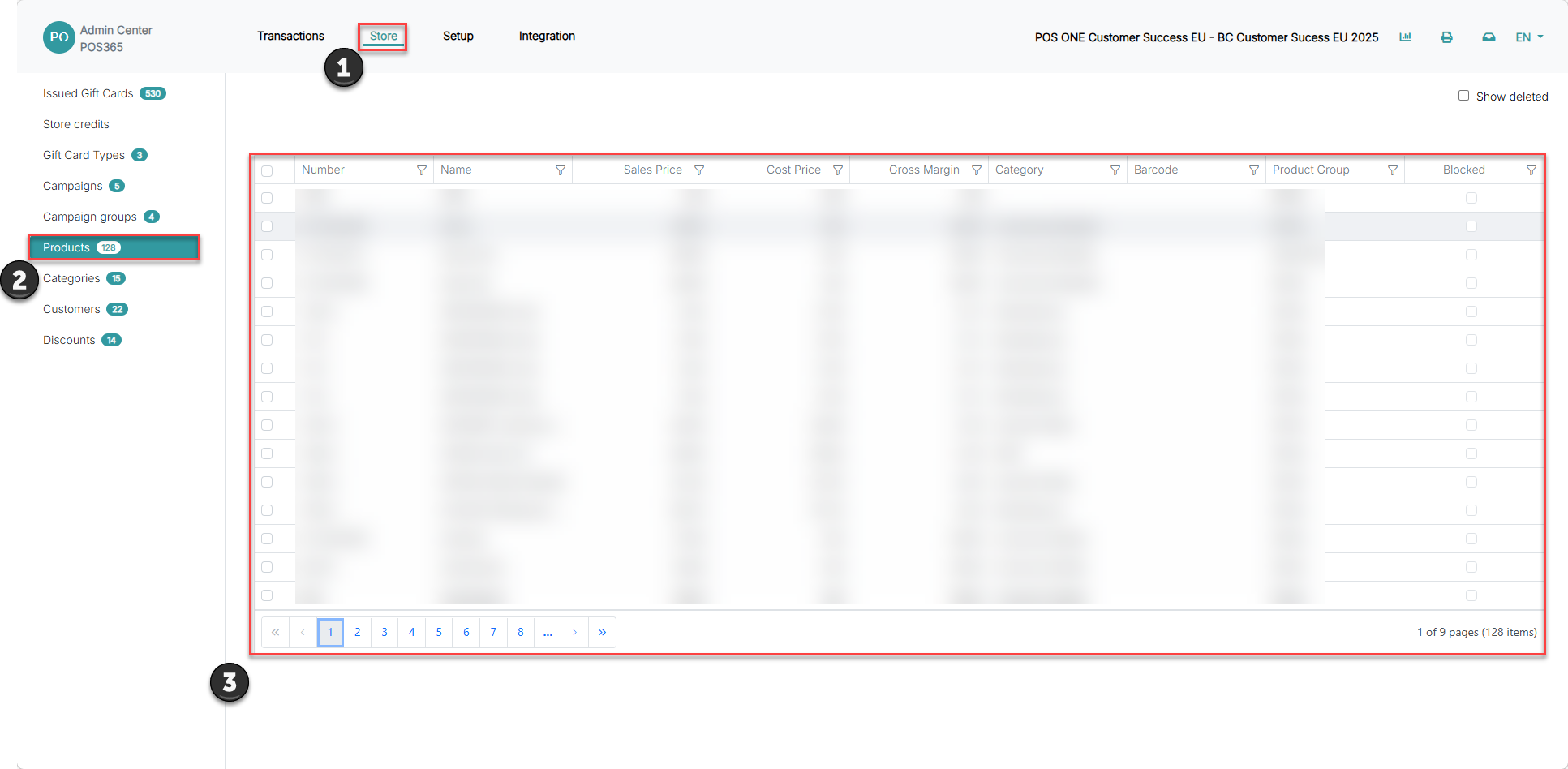Go to page 2
This screenshot has height=769, width=1568.
357,632
